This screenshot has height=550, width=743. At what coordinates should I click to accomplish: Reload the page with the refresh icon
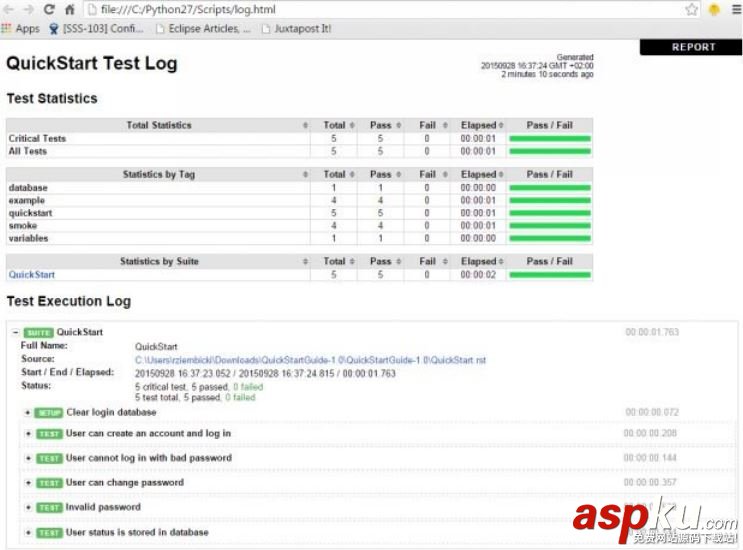coord(49,9)
